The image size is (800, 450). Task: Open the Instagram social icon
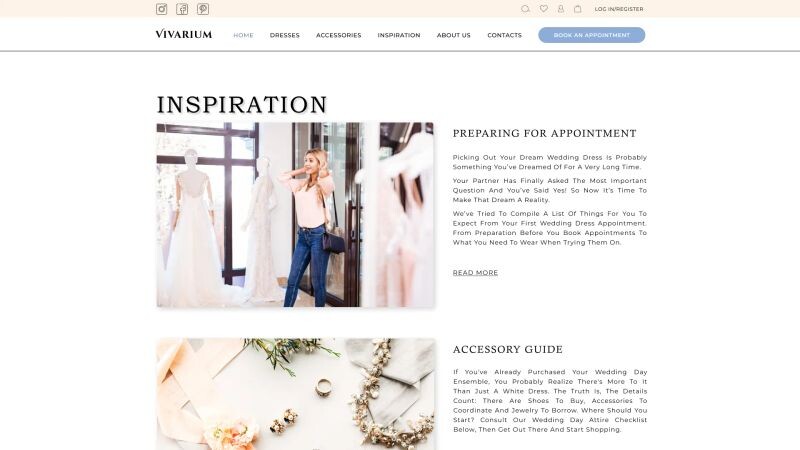pyautogui.click(x=162, y=9)
